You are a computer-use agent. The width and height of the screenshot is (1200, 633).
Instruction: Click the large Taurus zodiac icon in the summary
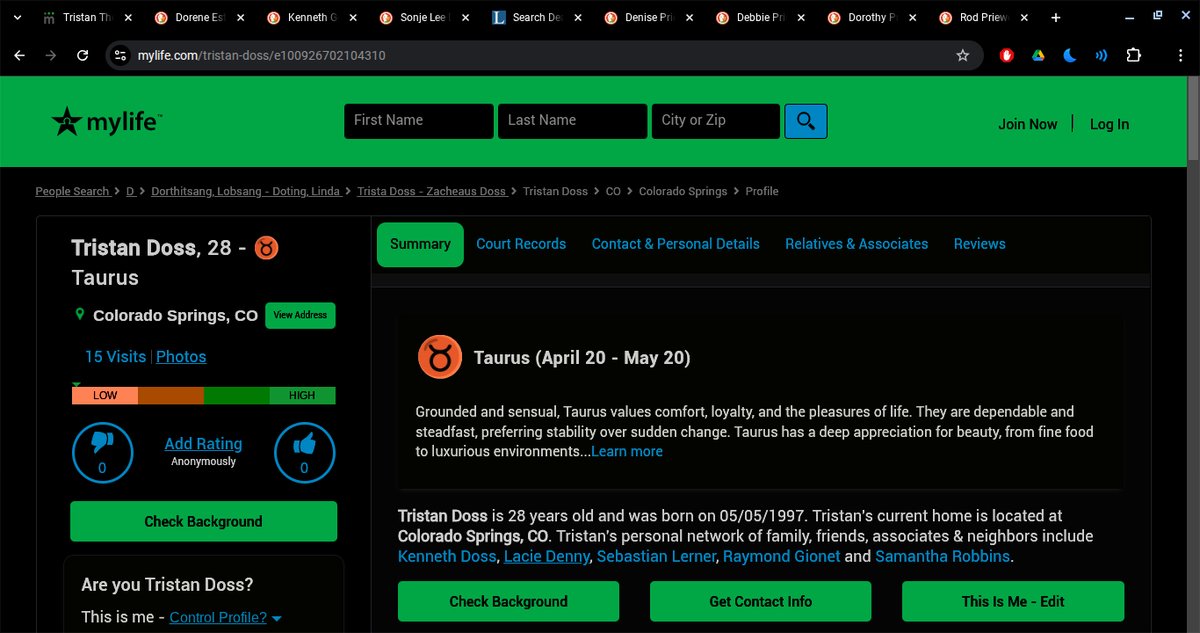(x=439, y=357)
